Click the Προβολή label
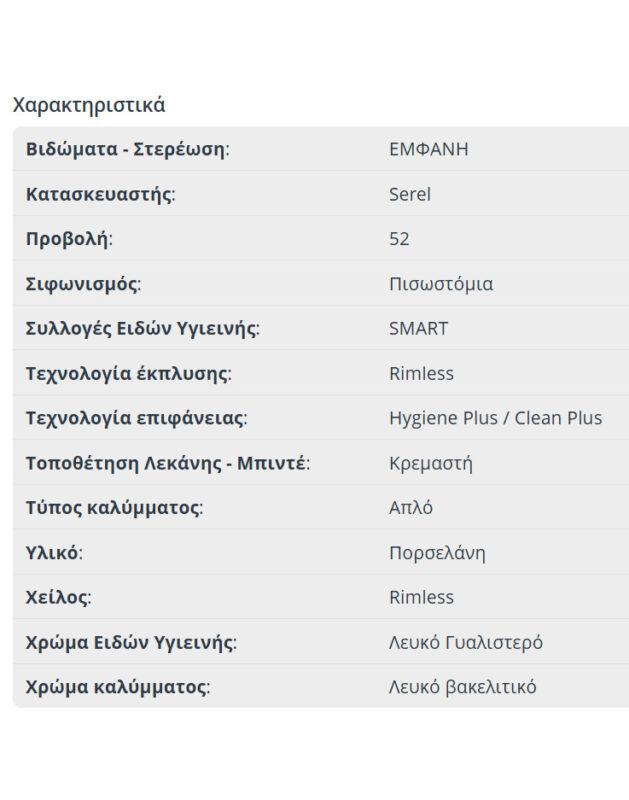This screenshot has height=800, width=629. pyautogui.click(x=69, y=239)
